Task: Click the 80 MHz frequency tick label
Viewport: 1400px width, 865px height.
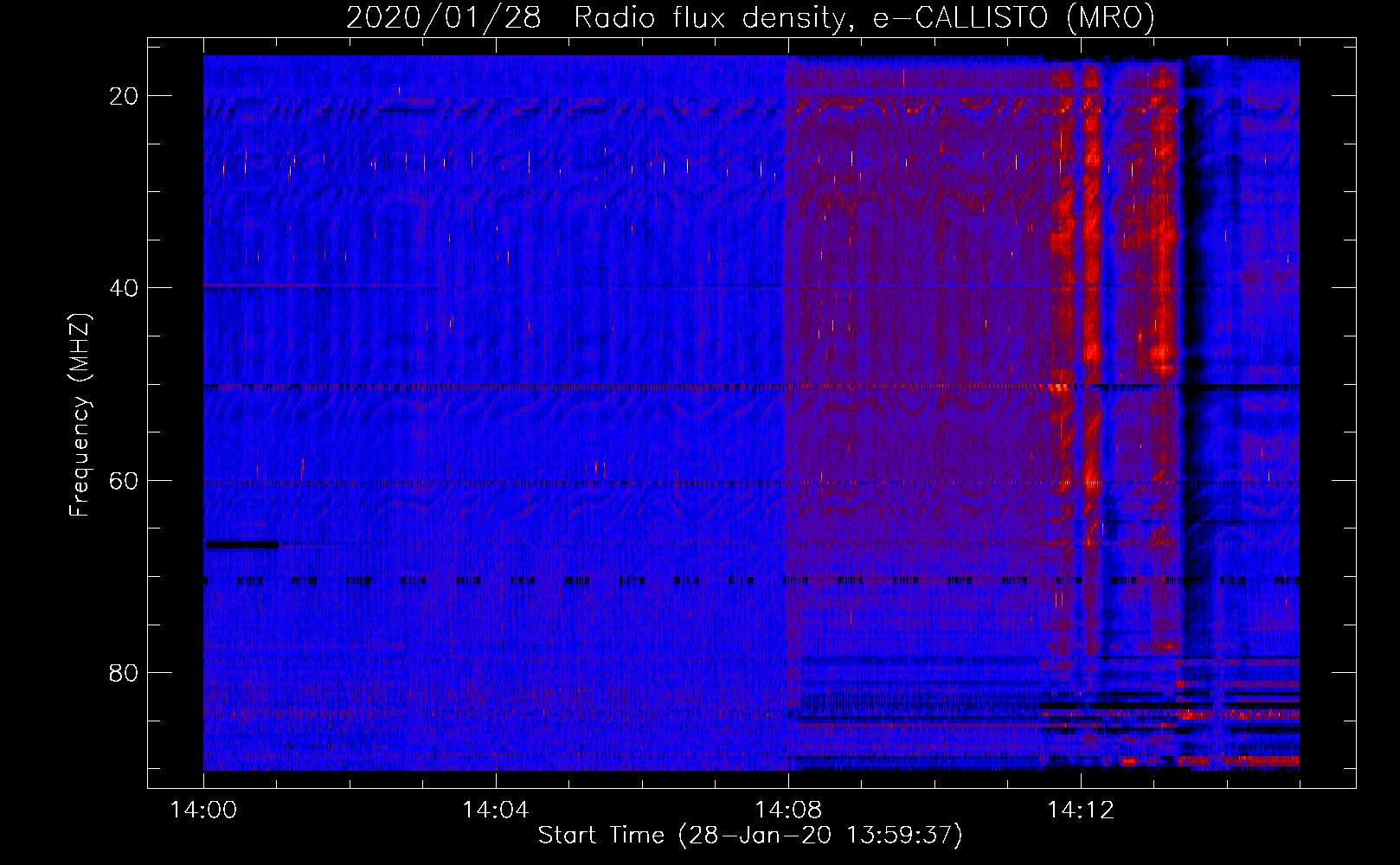Action: pyautogui.click(x=124, y=672)
